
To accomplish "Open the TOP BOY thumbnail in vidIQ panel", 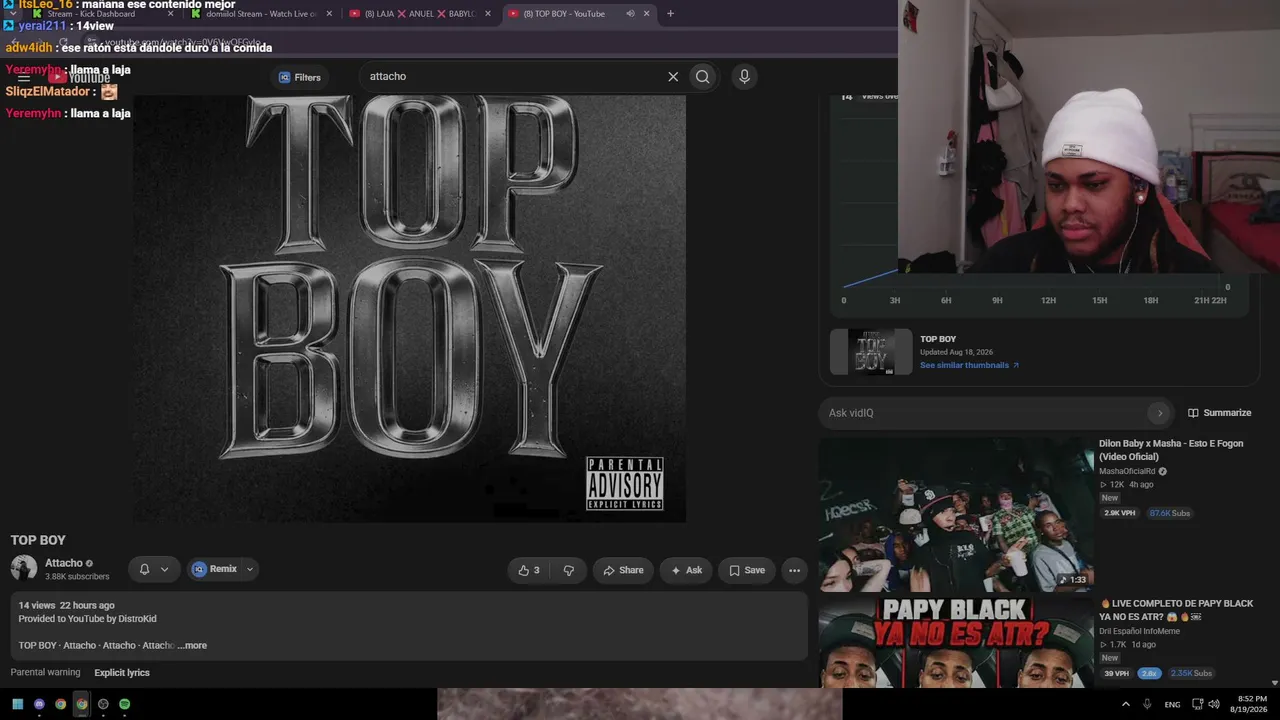I will click(x=871, y=352).
